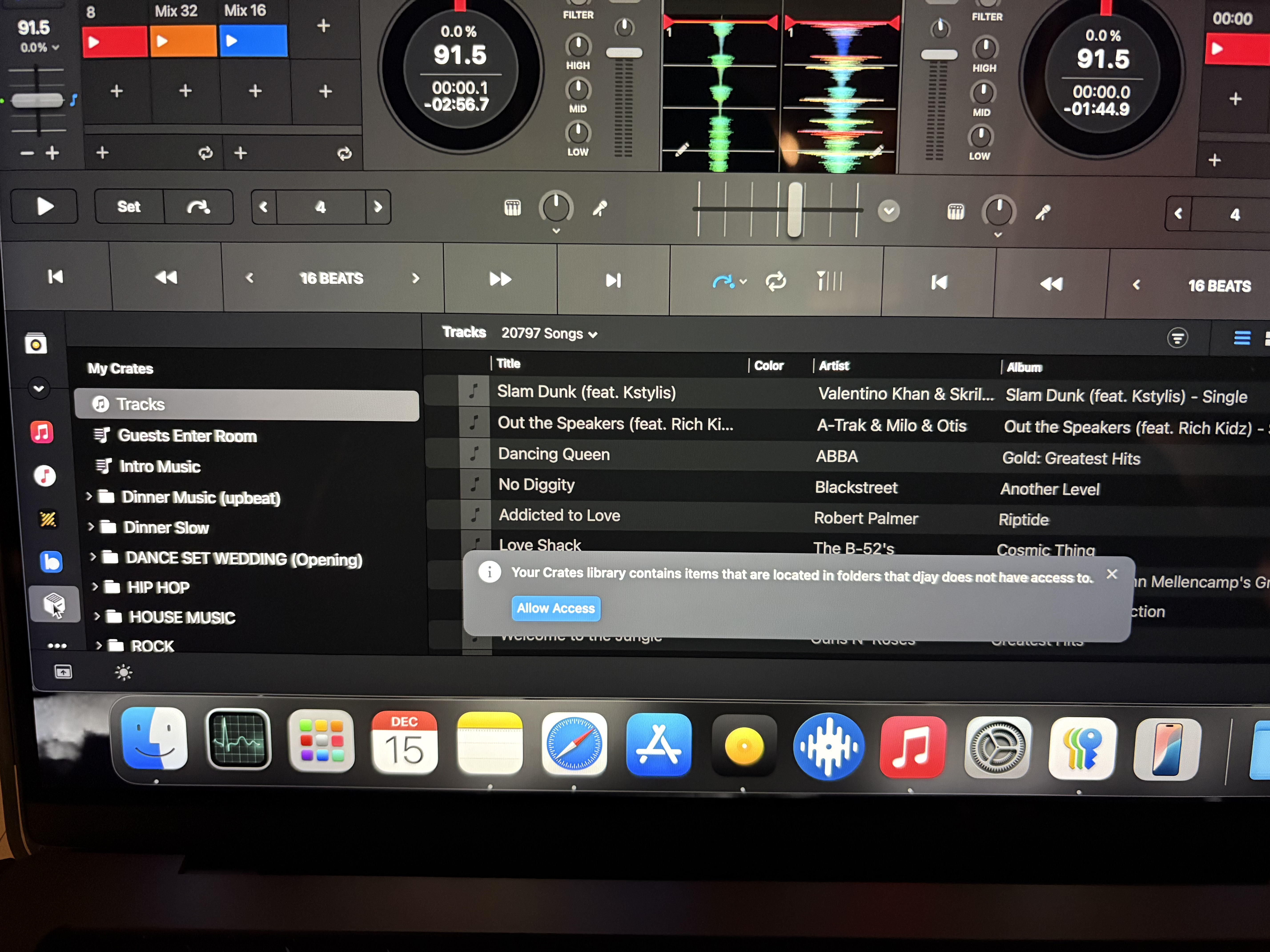The width and height of the screenshot is (1270, 952).
Task: Increase left loop length from 4
Action: coord(378,207)
